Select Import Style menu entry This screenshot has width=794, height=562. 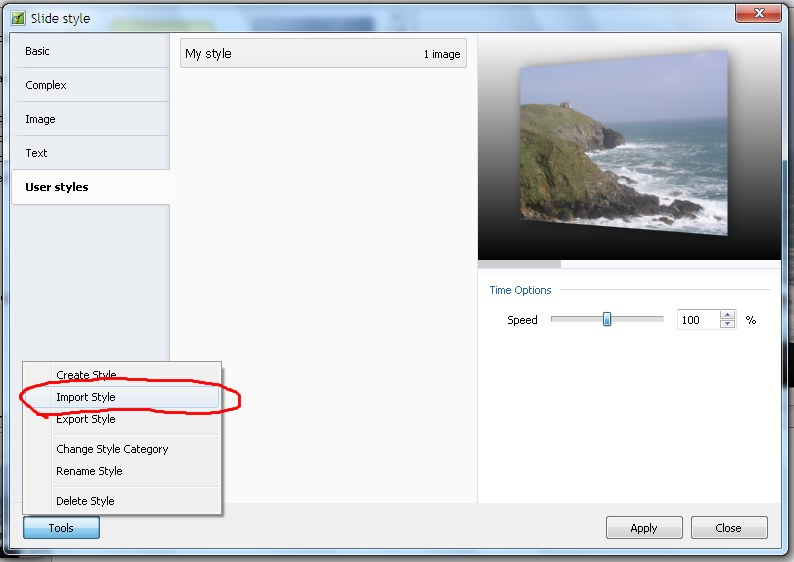pos(86,397)
